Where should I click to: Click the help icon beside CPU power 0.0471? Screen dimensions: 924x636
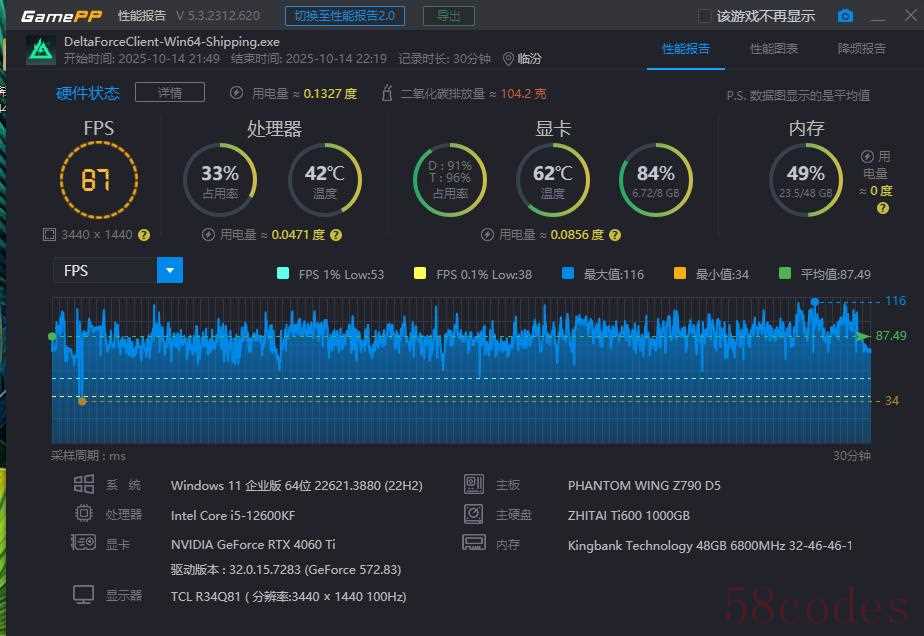pyautogui.click(x=336, y=235)
